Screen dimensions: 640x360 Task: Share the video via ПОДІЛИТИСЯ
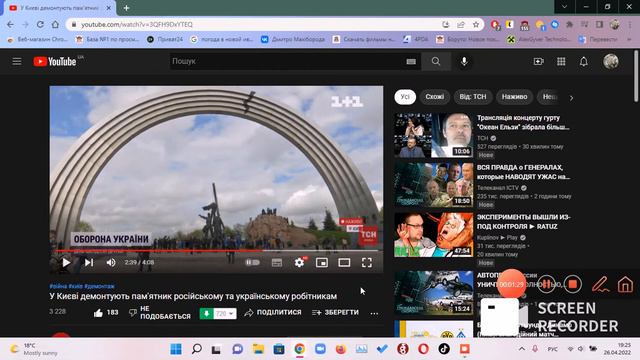tap(273, 313)
